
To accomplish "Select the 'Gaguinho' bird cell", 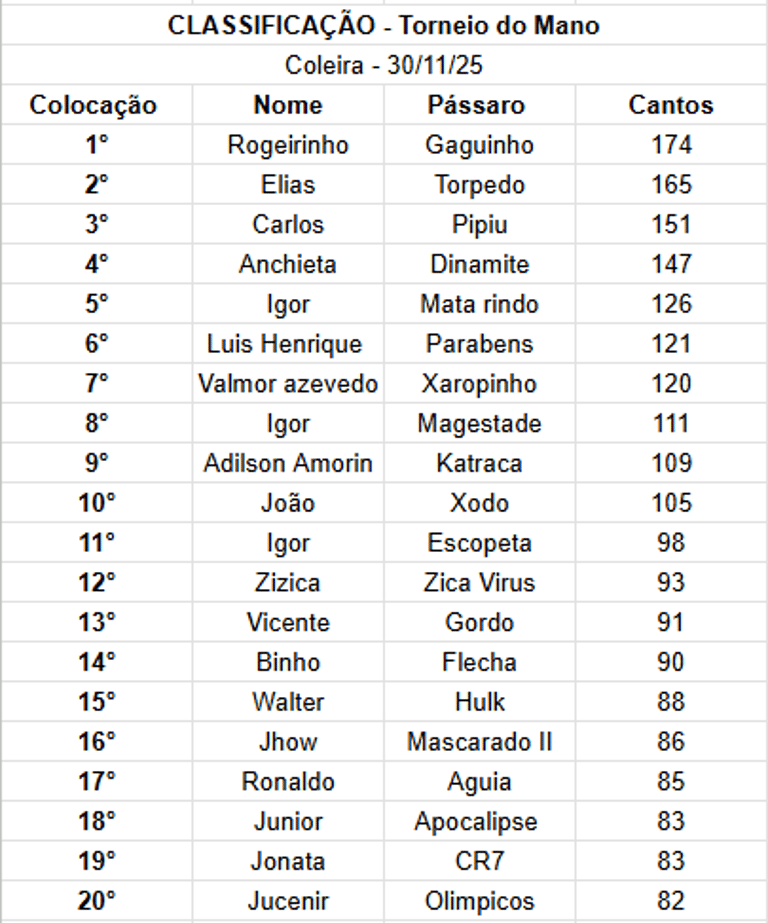I will [479, 145].
